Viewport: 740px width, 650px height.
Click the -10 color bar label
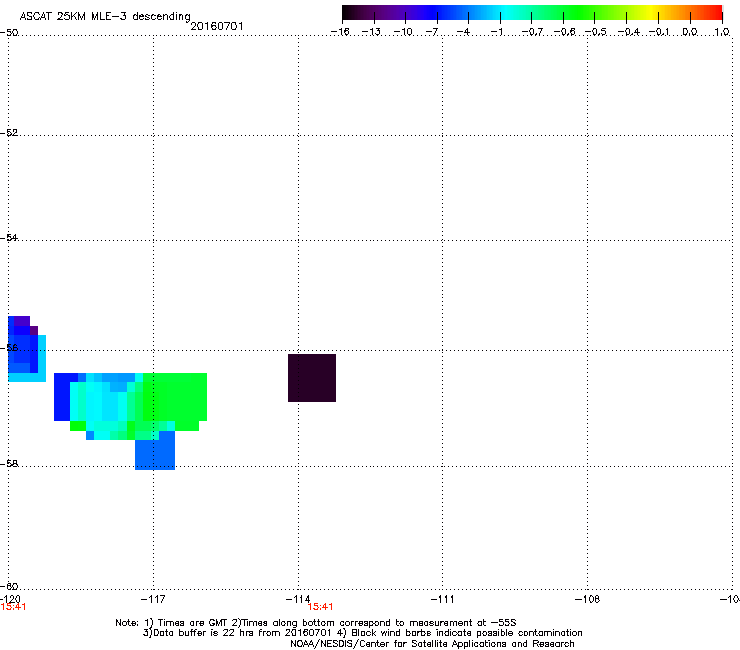point(403,32)
